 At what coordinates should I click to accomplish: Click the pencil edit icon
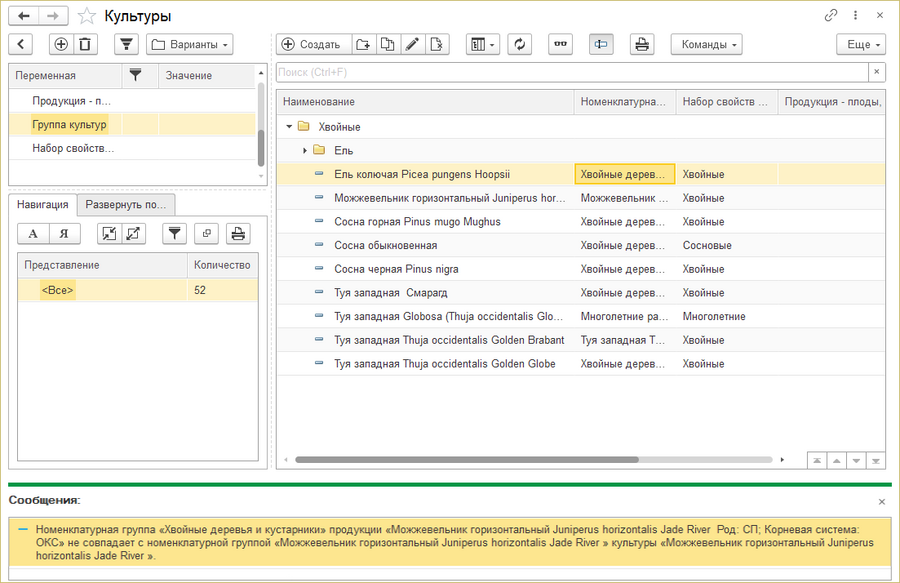point(411,44)
